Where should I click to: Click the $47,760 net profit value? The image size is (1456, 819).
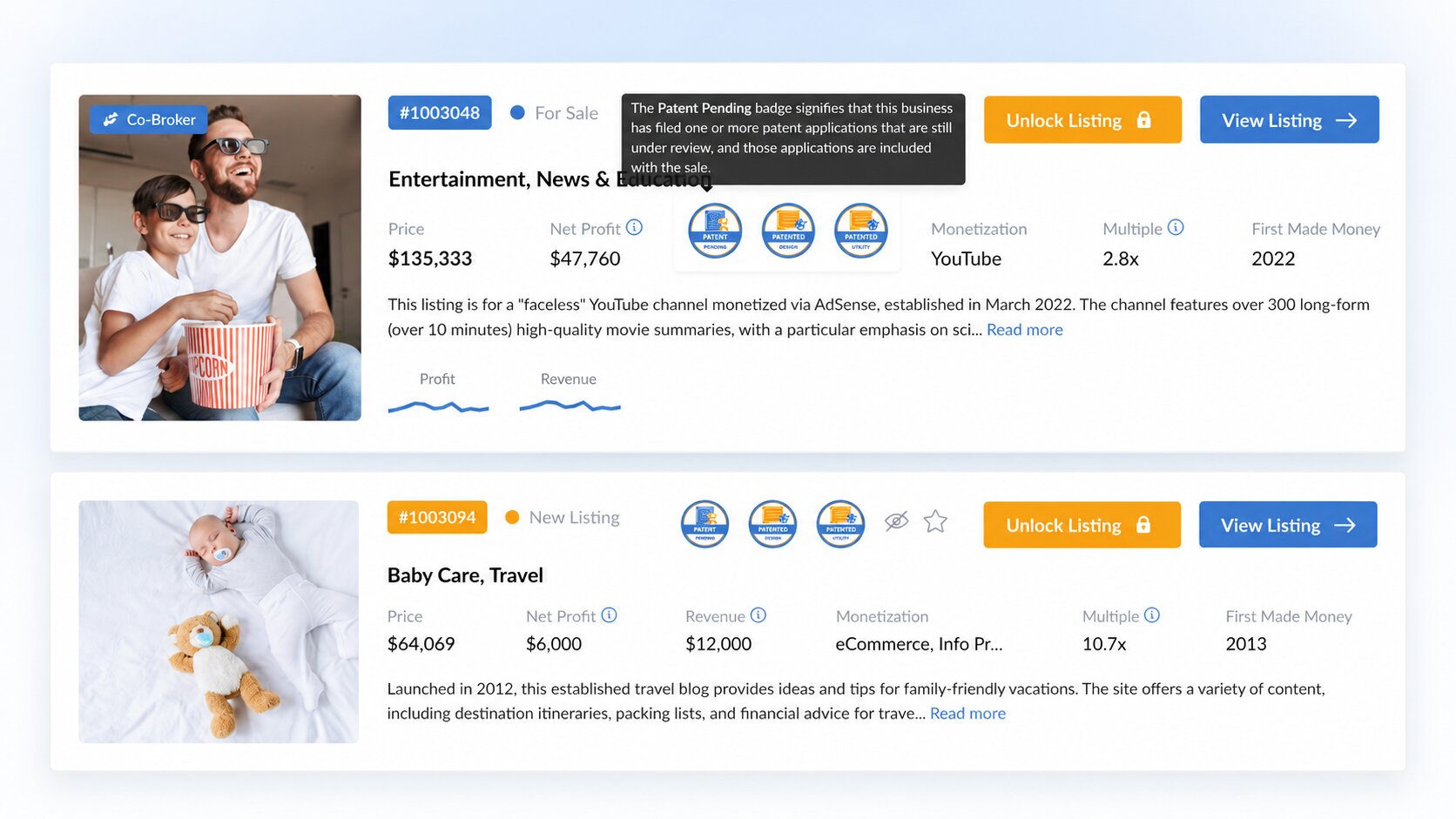tap(585, 258)
